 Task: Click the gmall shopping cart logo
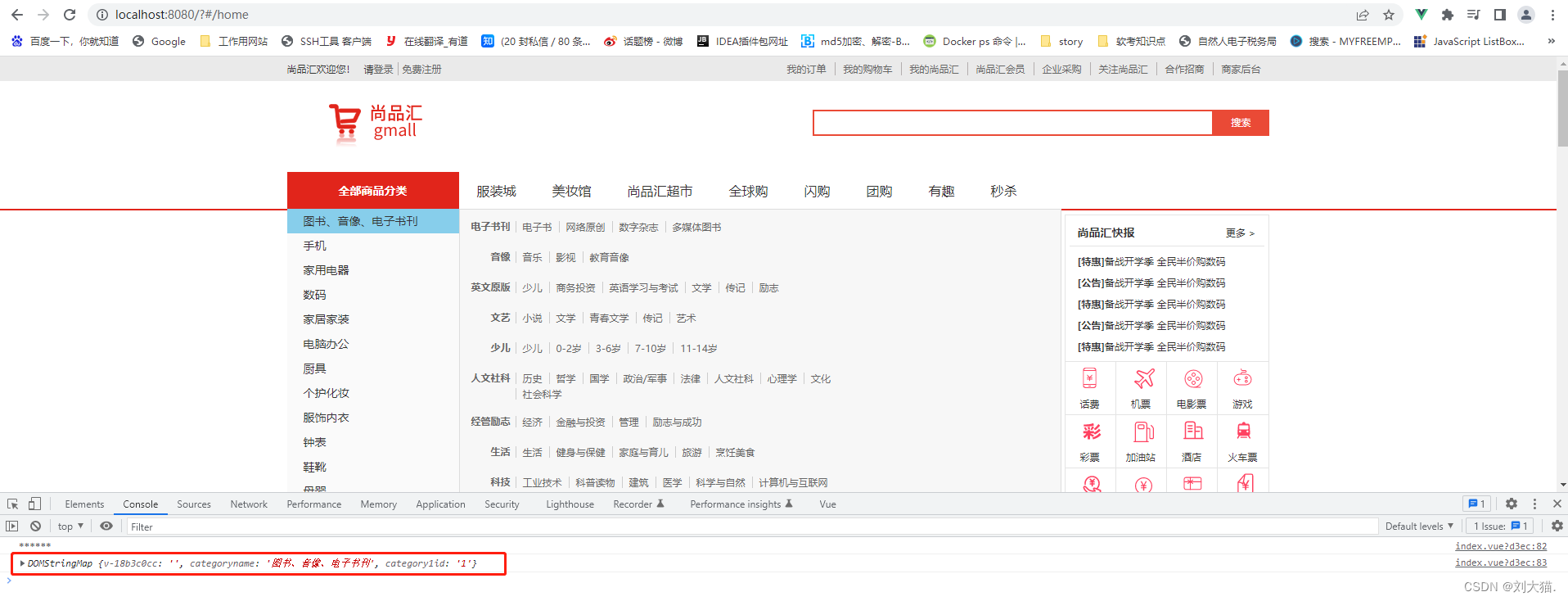click(376, 123)
